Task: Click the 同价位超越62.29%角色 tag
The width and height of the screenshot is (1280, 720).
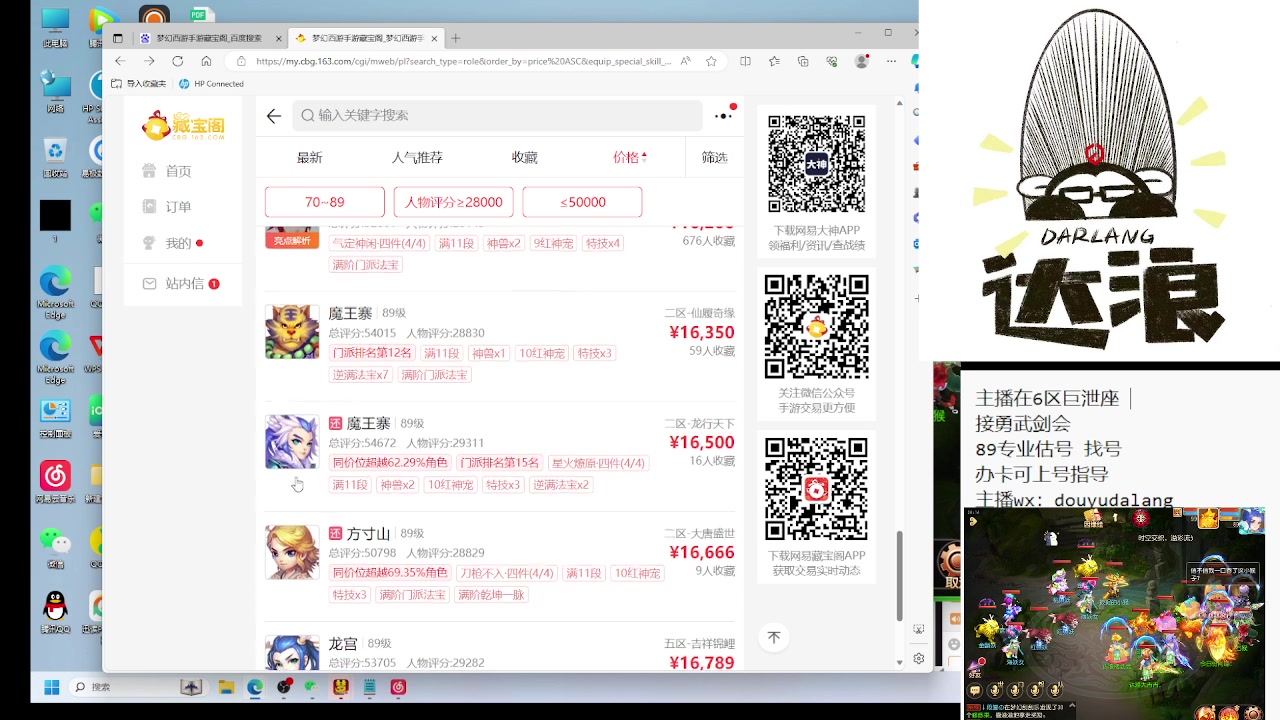Action: [390, 463]
